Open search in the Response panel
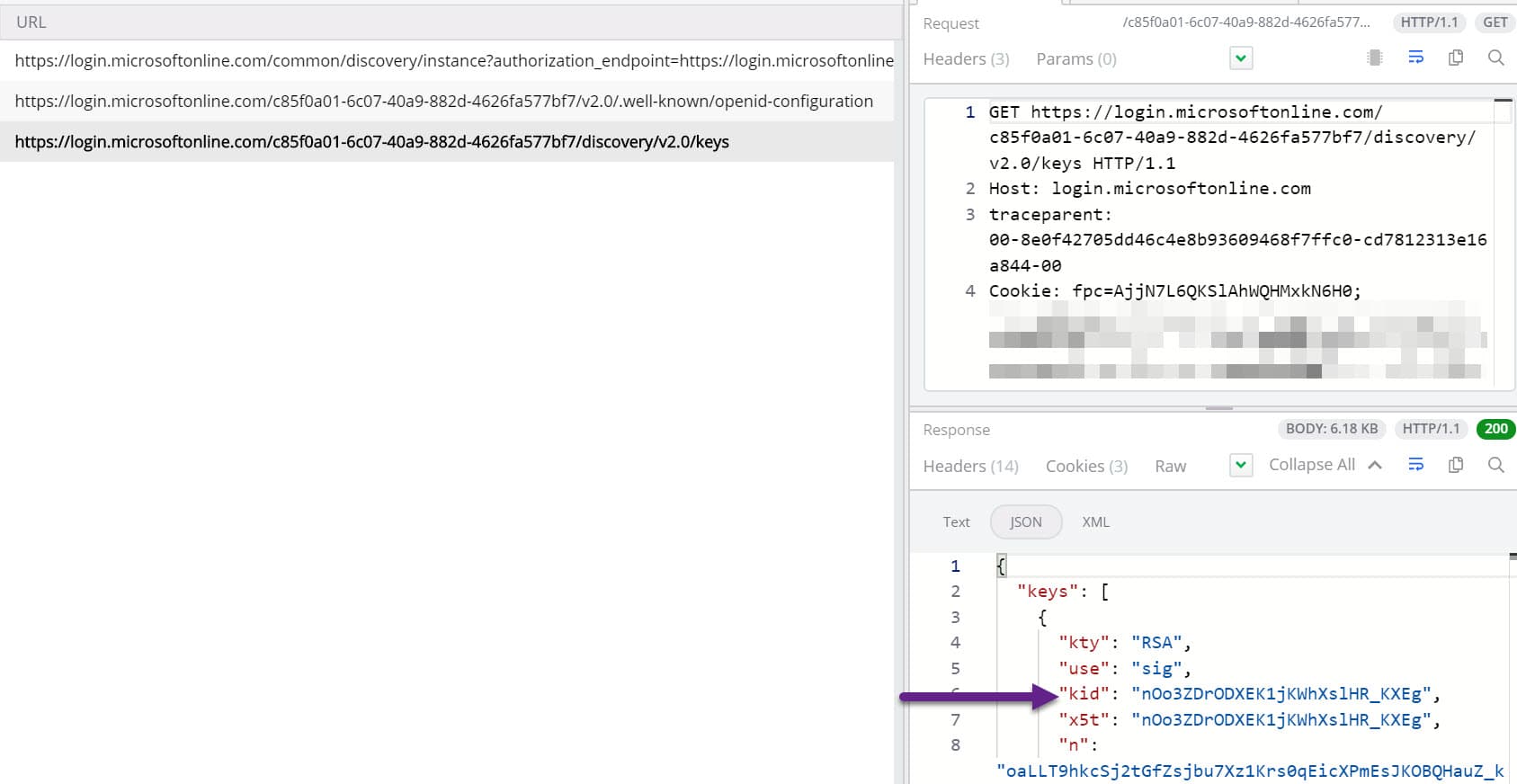This screenshot has height=784, width=1517. (x=1496, y=465)
